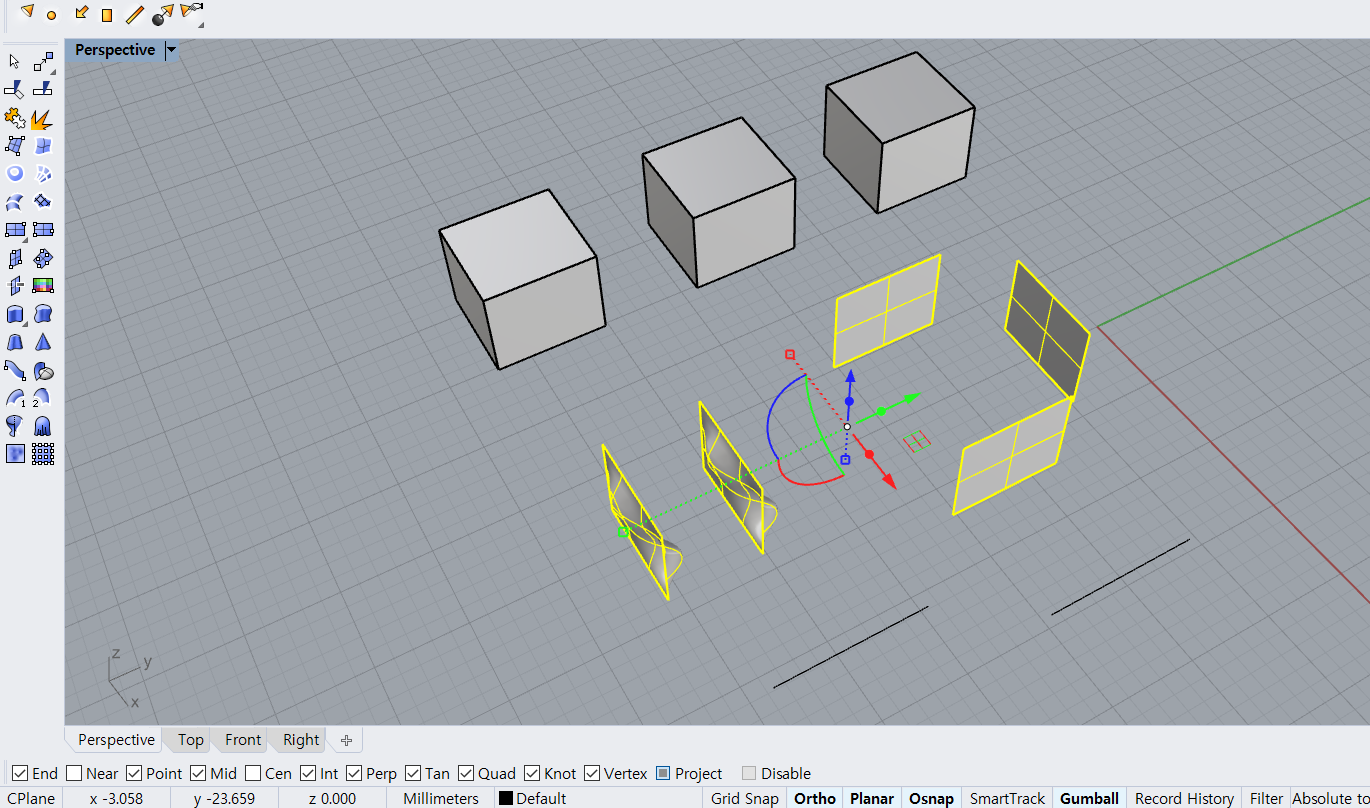The image size is (1370, 808).
Task: Toggle the Perp osnap checkbox
Action: tap(354, 773)
